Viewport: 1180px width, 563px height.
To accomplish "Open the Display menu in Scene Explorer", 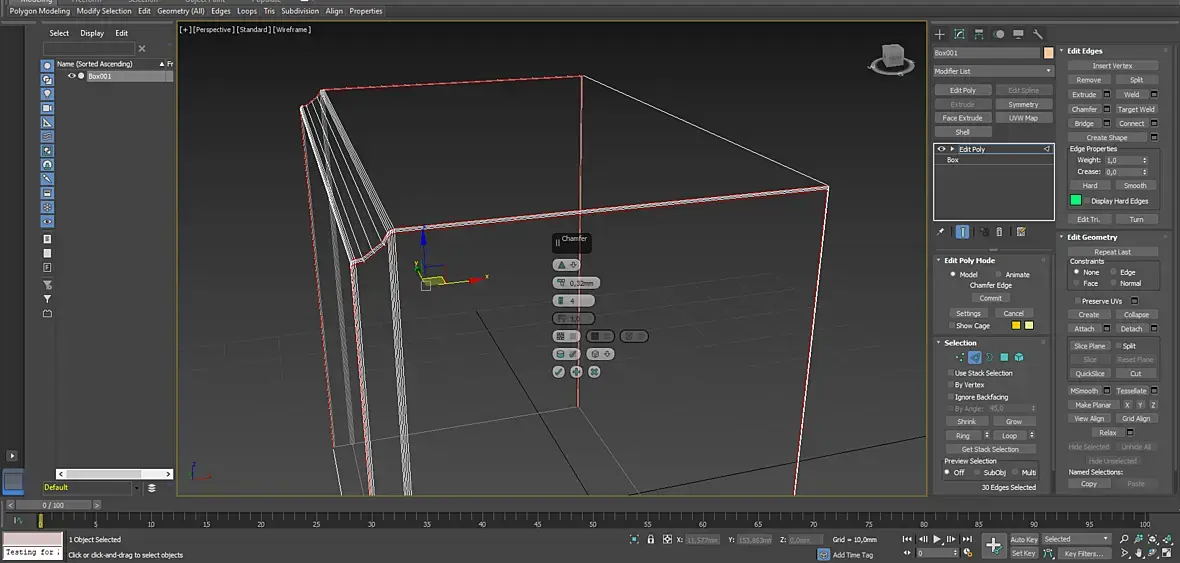I will pos(92,33).
